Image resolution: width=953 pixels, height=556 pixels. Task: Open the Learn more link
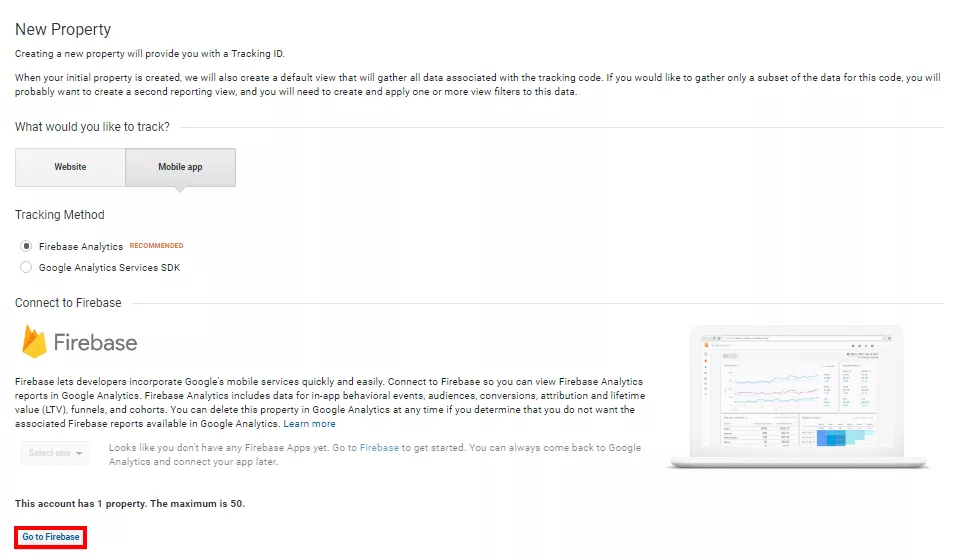click(309, 424)
